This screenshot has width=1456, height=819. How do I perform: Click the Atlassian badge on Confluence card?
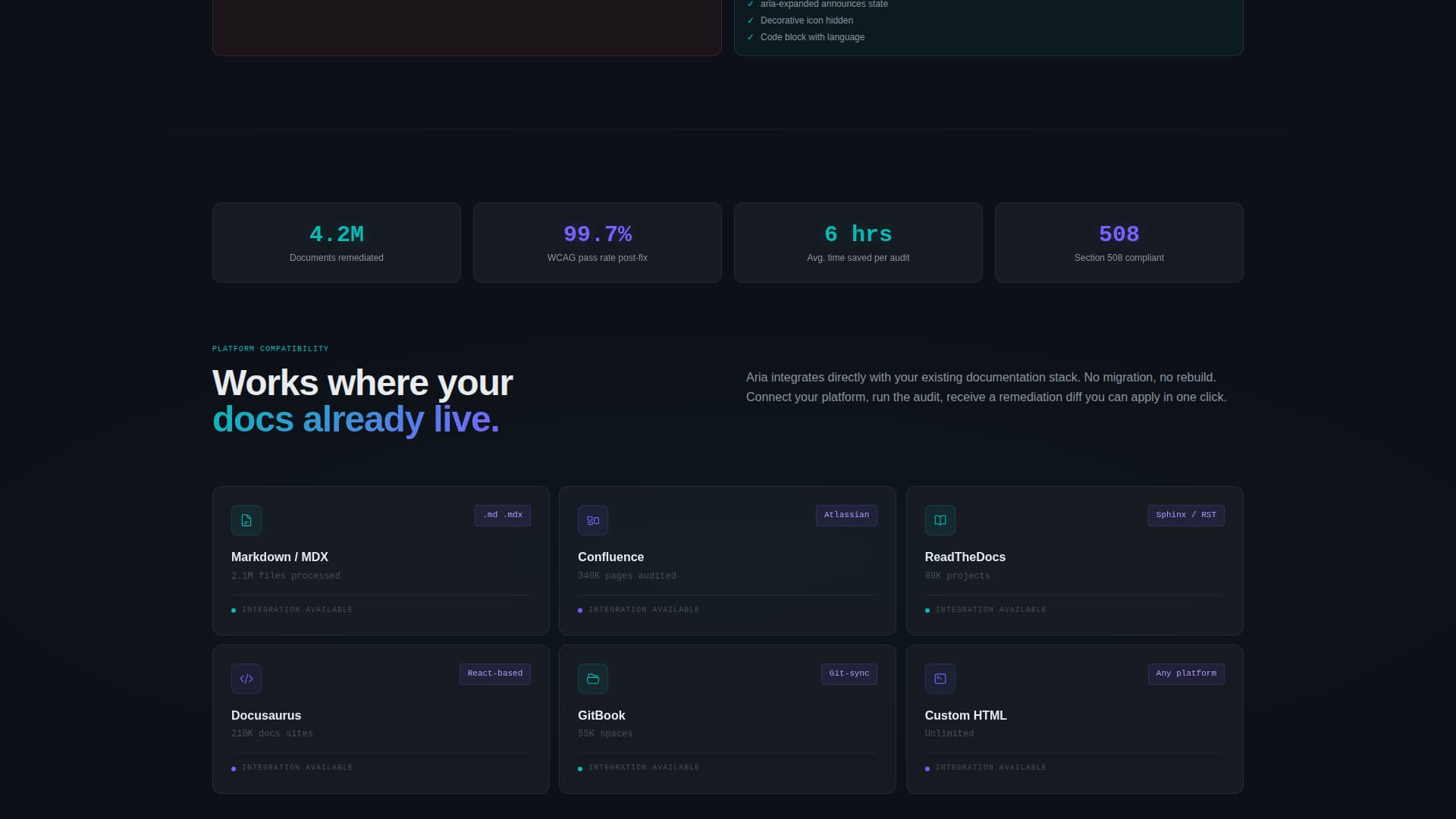(846, 515)
